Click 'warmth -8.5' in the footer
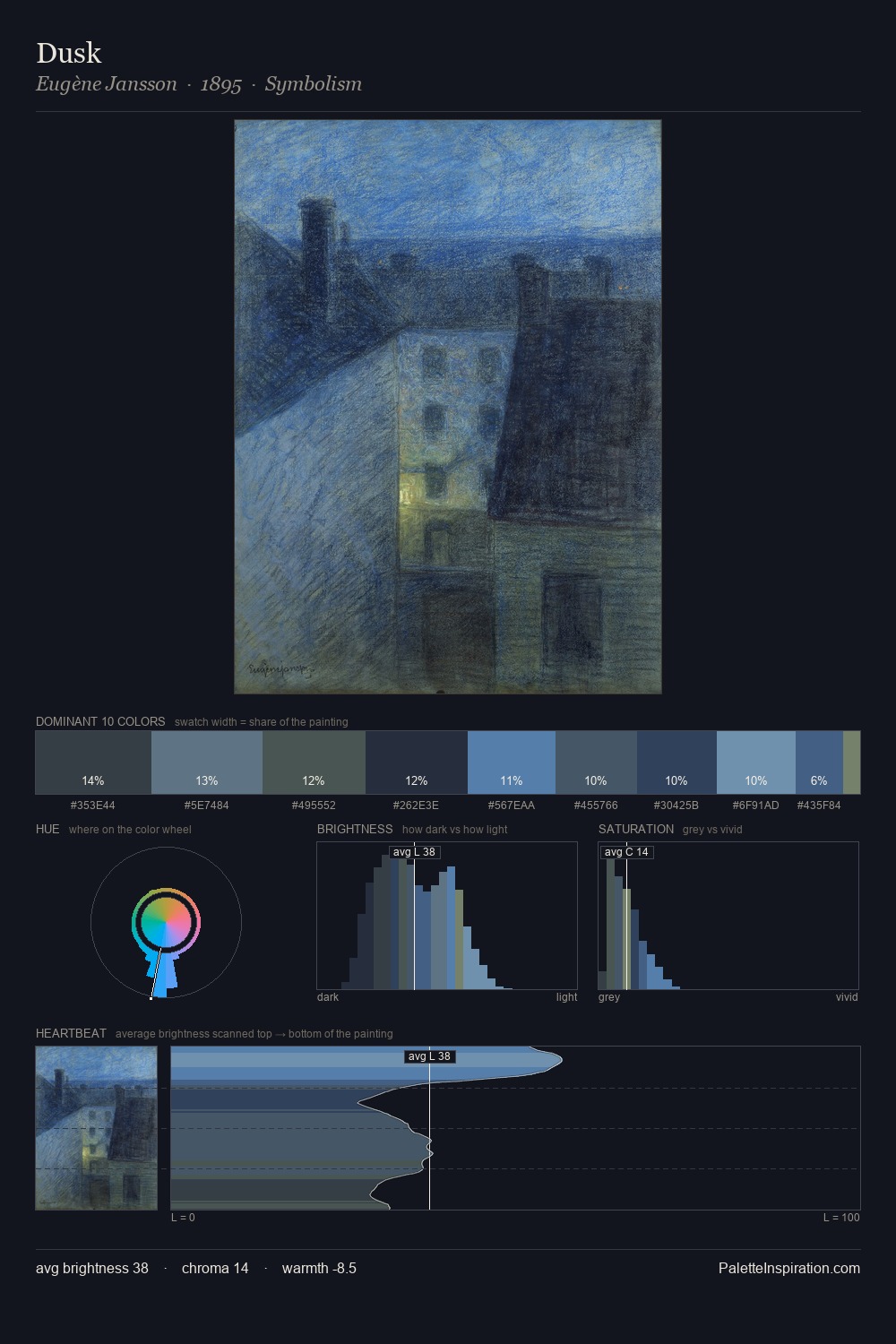This screenshot has width=896, height=1344. click(319, 1268)
